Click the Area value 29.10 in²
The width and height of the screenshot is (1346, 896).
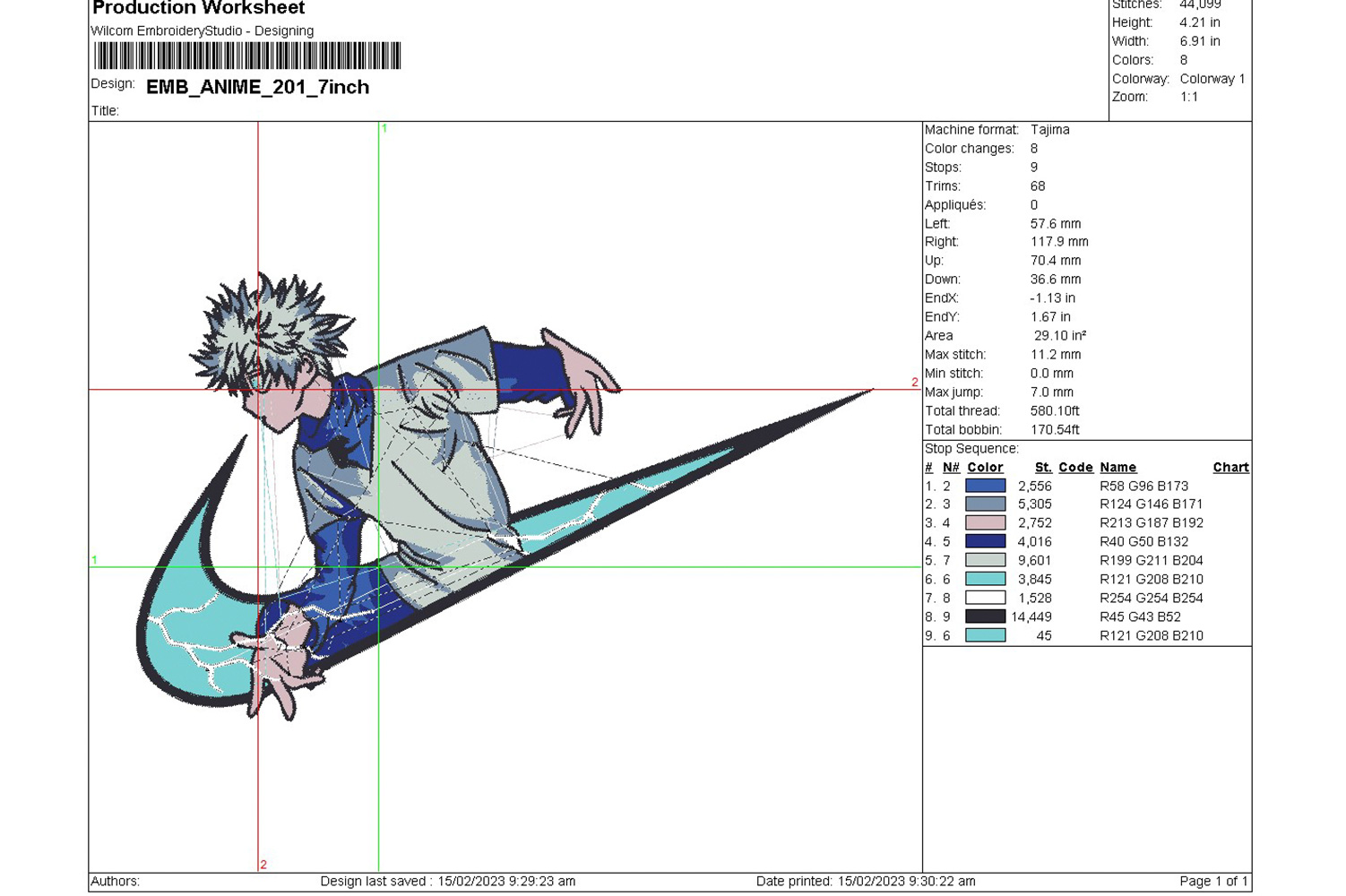[x=1060, y=336]
